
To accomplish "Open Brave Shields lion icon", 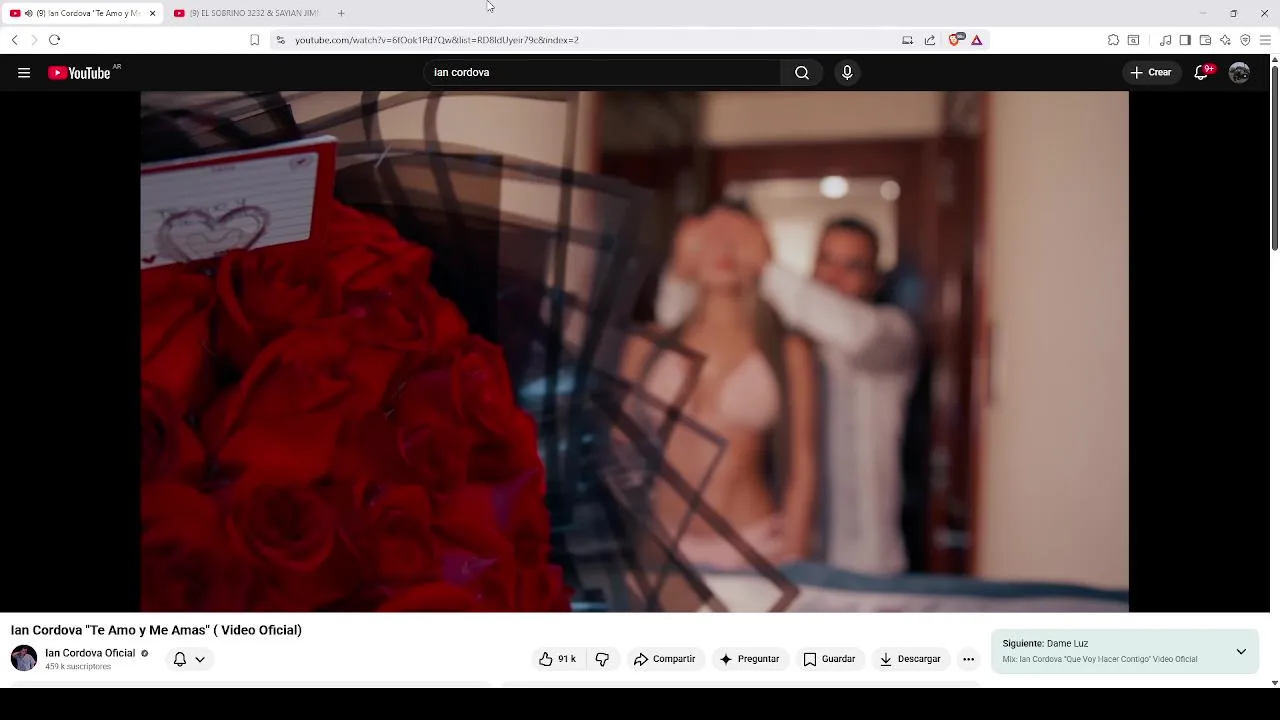I will tap(954, 40).
